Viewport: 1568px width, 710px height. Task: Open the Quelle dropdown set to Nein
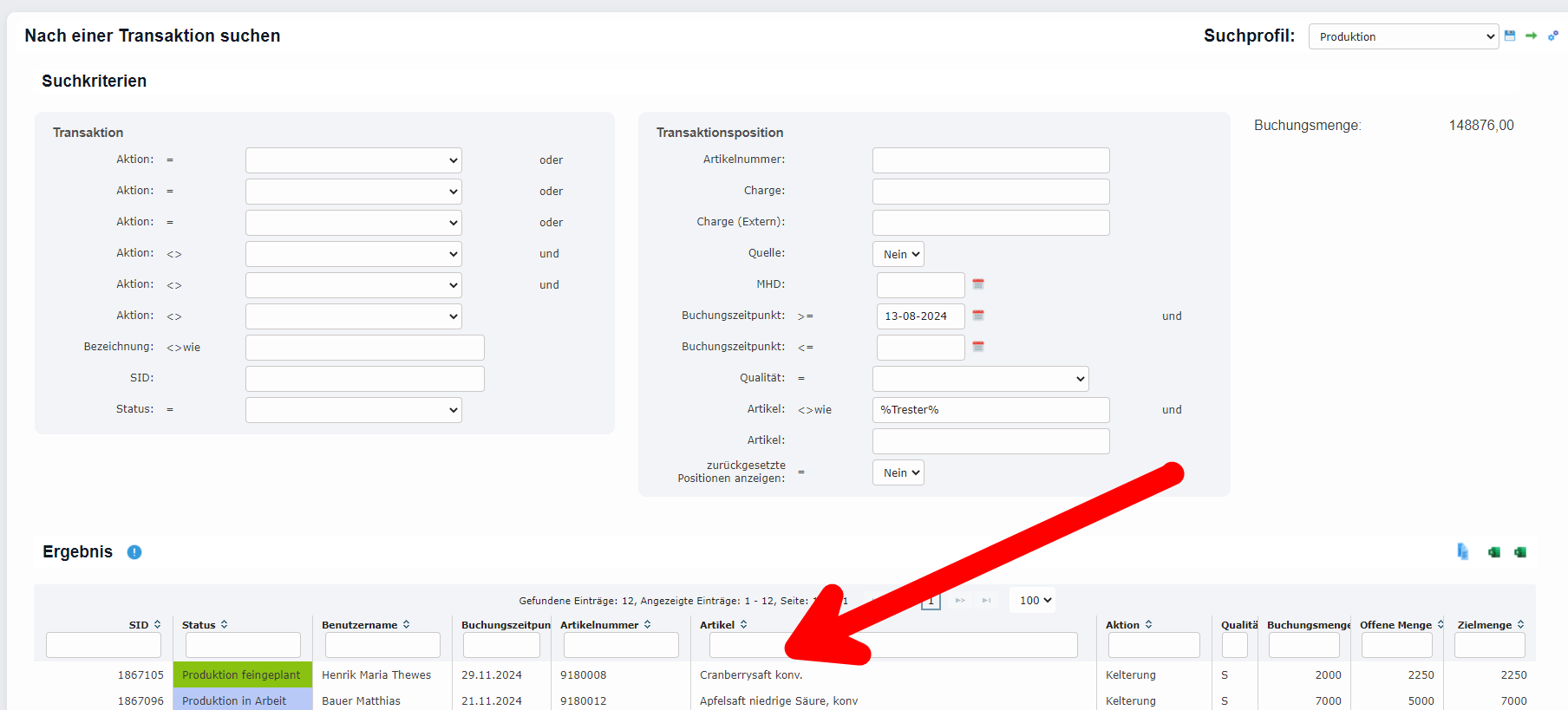pos(898,254)
